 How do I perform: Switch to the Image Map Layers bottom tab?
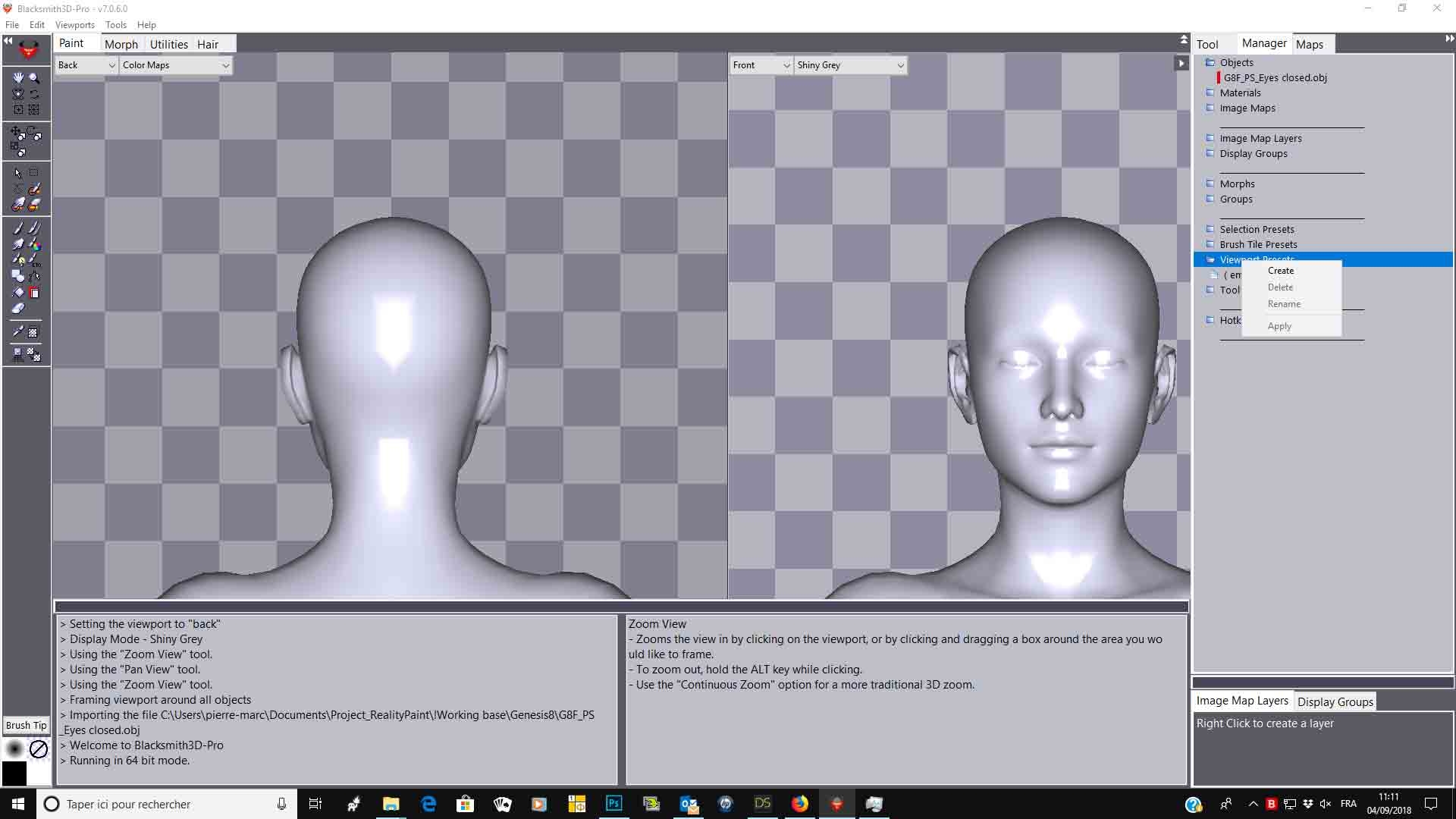tap(1242, 701)
